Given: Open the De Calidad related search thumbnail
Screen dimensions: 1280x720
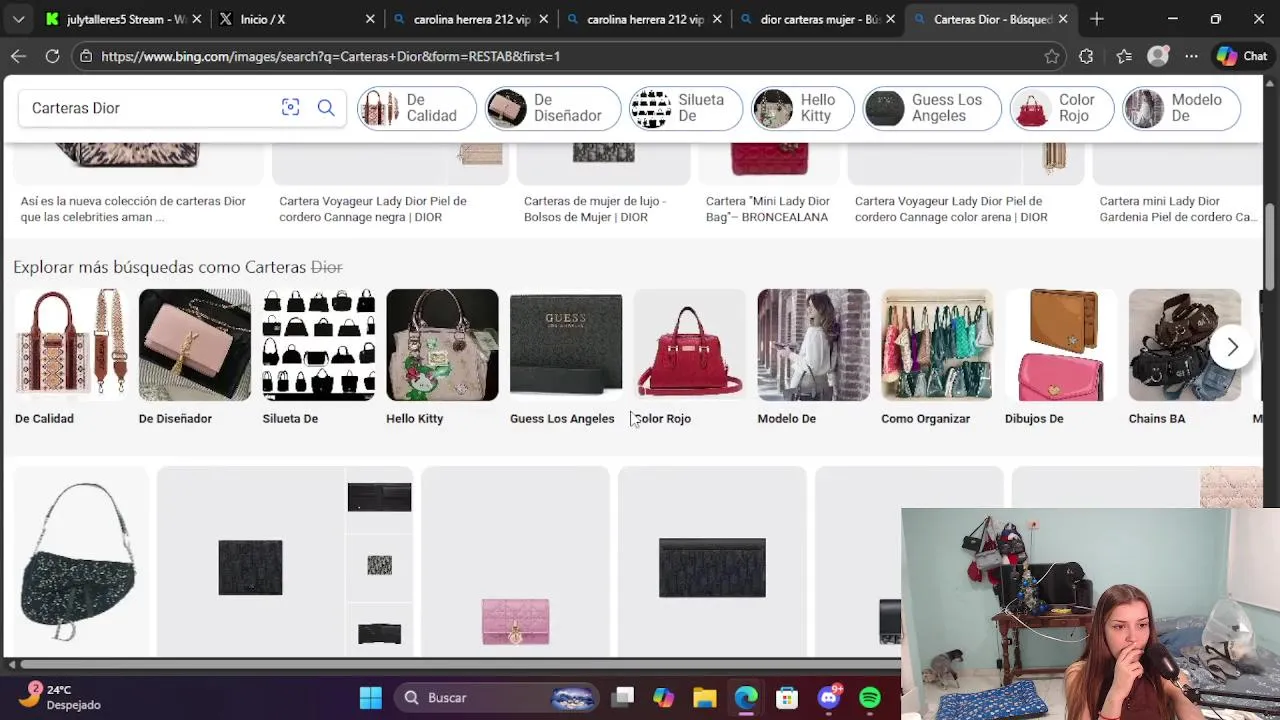Looking at the screenshot, I should (x=71, y=345).
